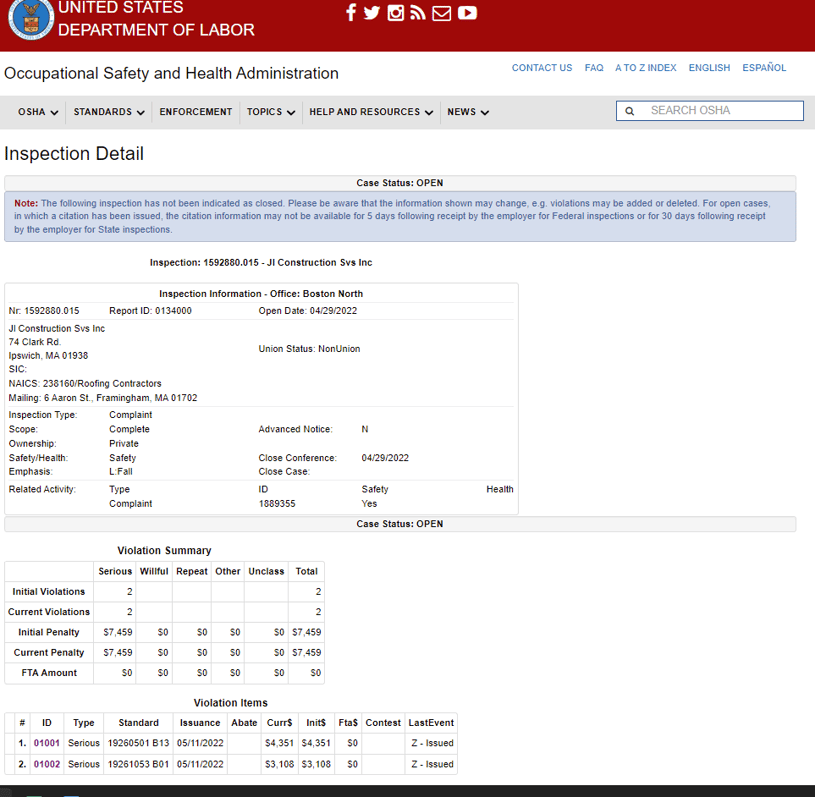Click standard 19260501 B13 cell

tap(138, 743)
